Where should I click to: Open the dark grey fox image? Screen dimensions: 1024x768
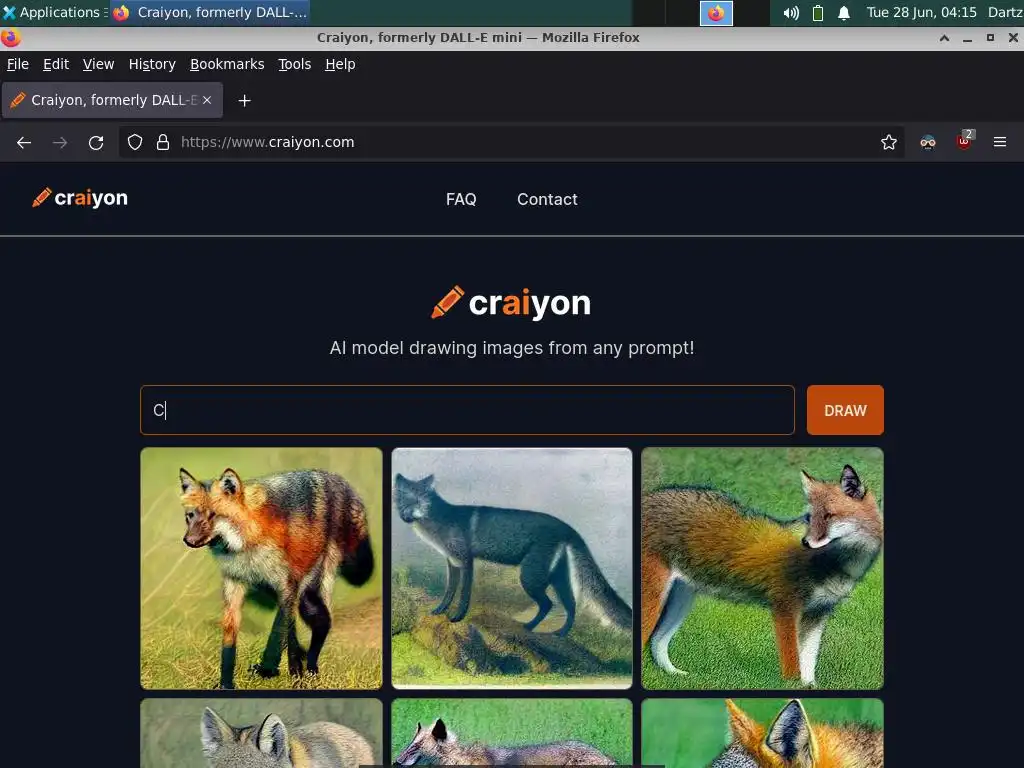512,568
